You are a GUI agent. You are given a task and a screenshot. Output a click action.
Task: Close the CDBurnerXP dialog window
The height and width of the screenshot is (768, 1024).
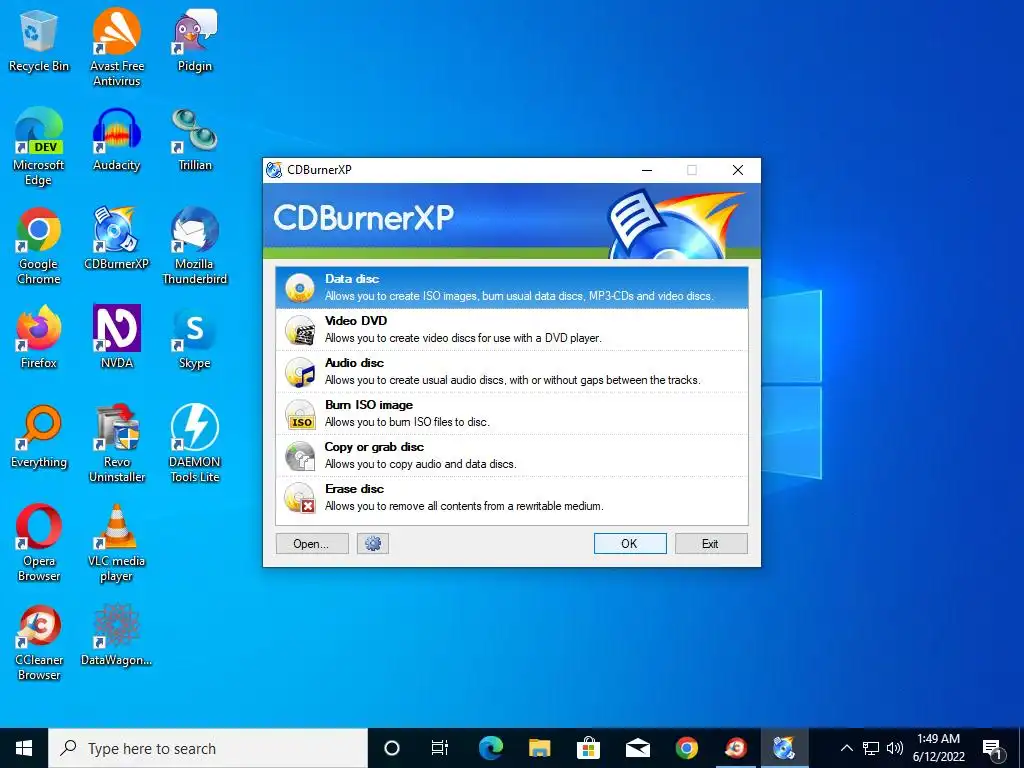coord(738,170)
